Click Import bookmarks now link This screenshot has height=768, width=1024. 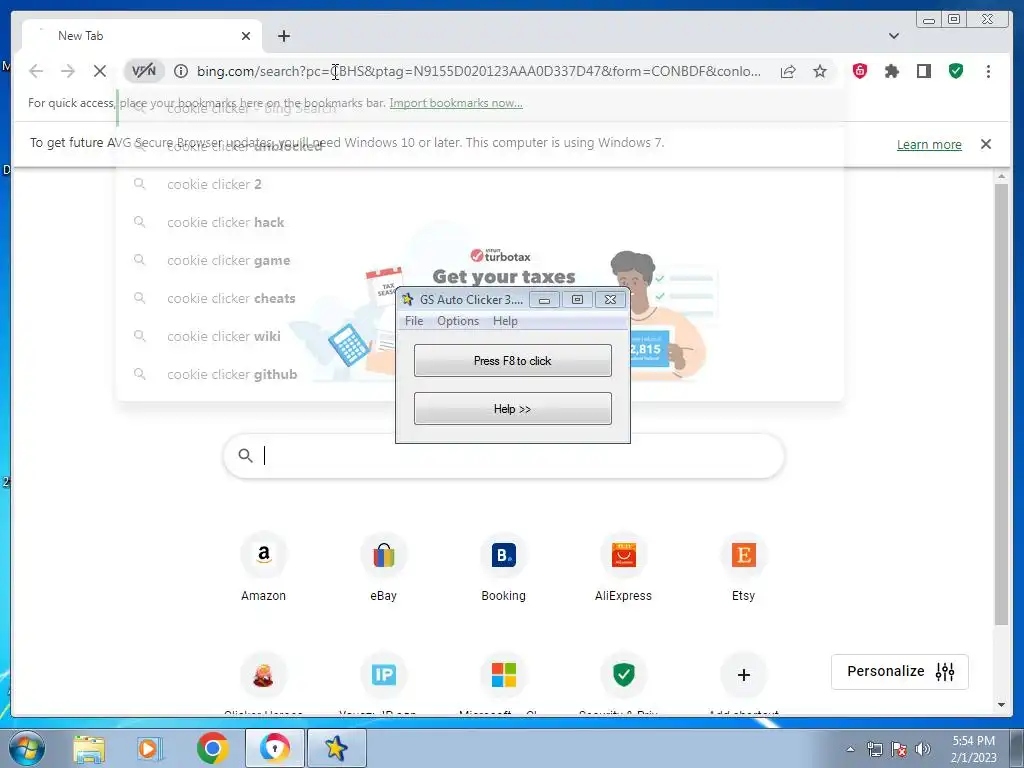pos(456,103)
